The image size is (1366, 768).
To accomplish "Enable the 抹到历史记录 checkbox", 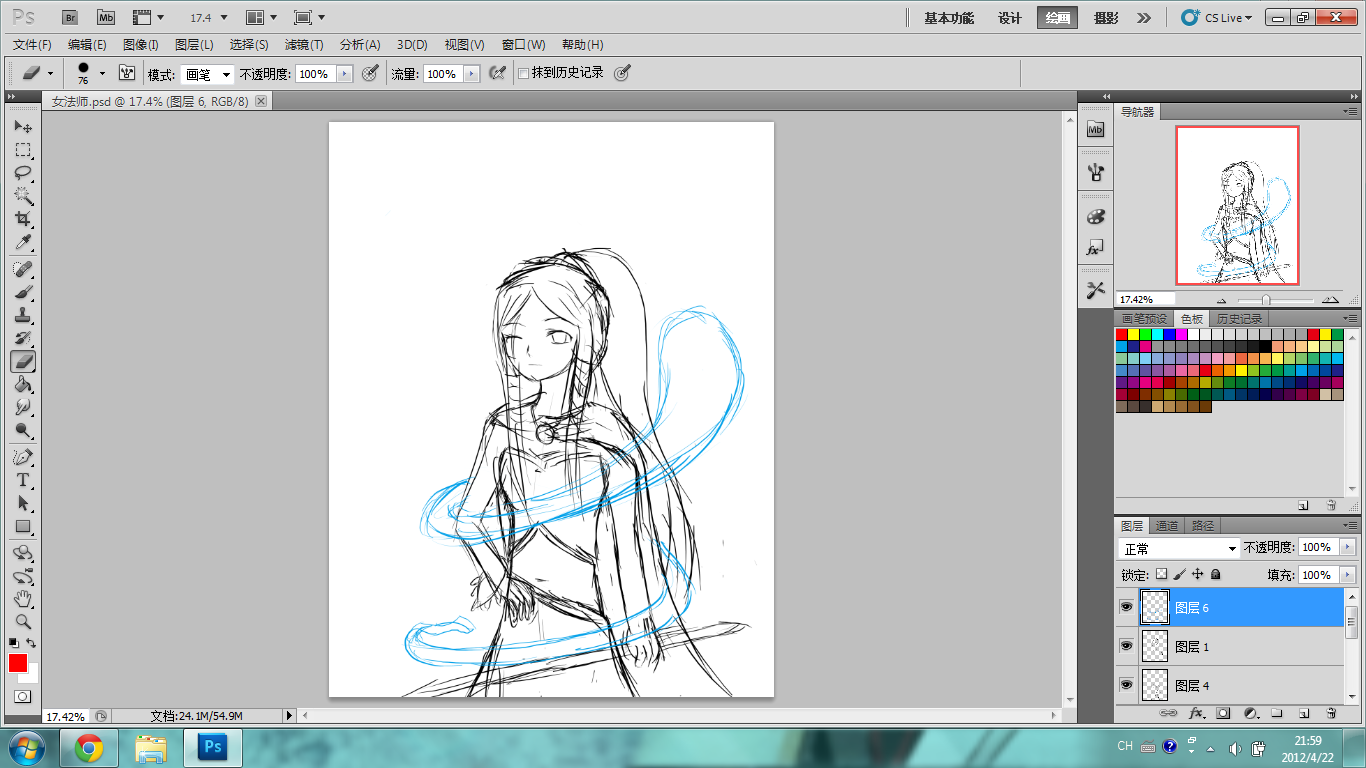I will (x=523, y=73).
